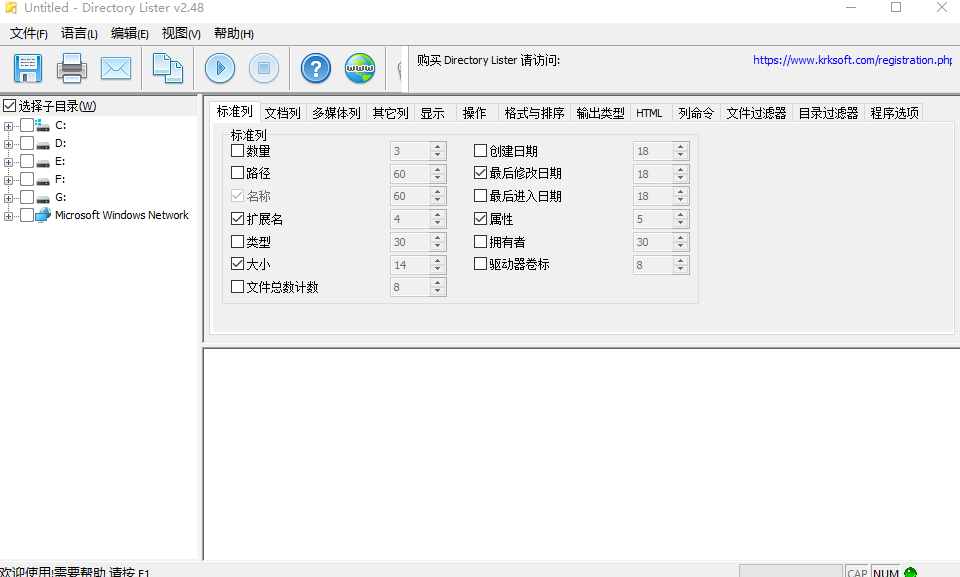
Task: Enable the 创建日期 checkbox
Action: pos(481,151)
